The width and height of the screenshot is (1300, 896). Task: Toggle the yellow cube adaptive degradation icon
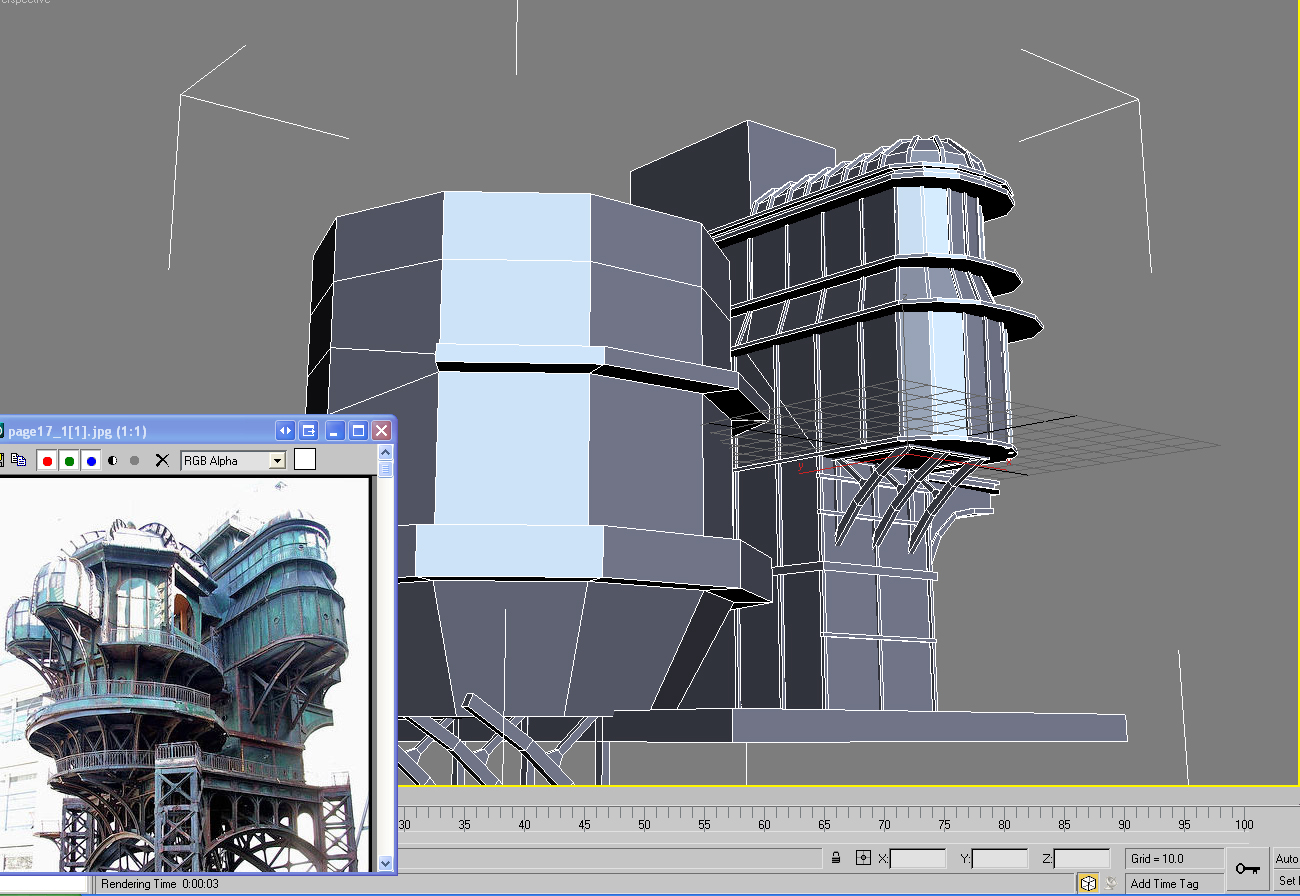pos(1087,883)
